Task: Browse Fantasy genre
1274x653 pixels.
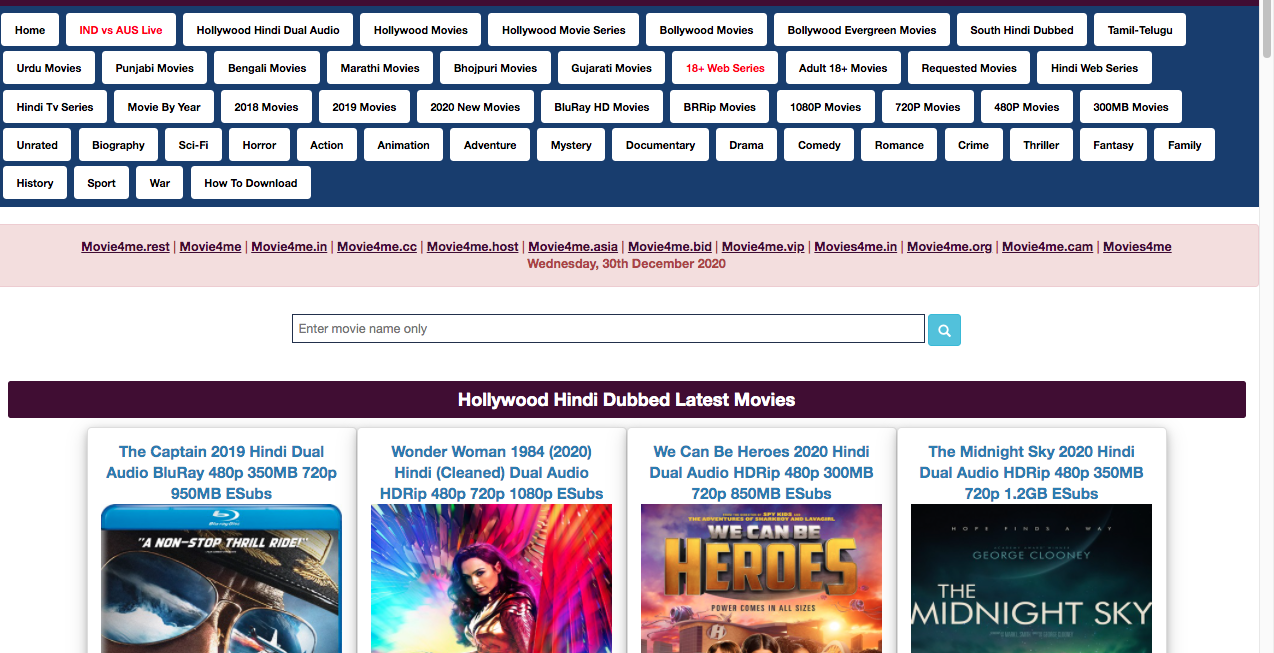Action: pos(1114,145)
